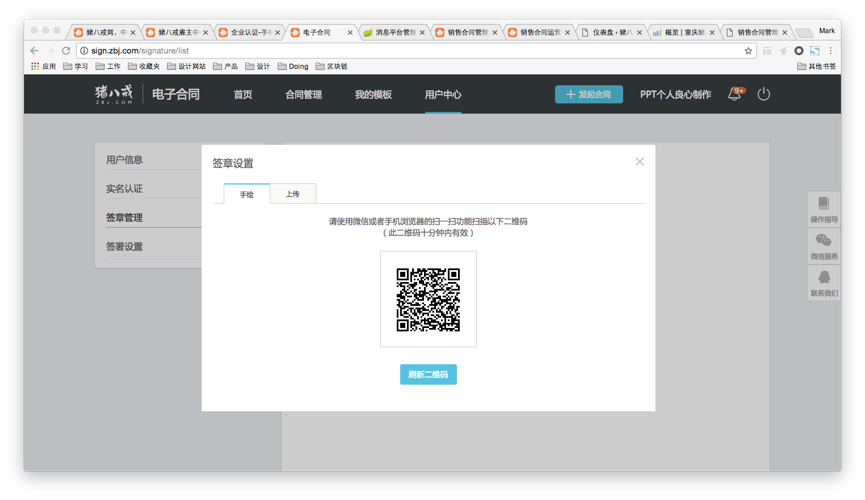865x500 pixels.
Task: Click the 此二维码十分钟内有效 notice text
Action: pyautogui.click(x=428, y=233)
